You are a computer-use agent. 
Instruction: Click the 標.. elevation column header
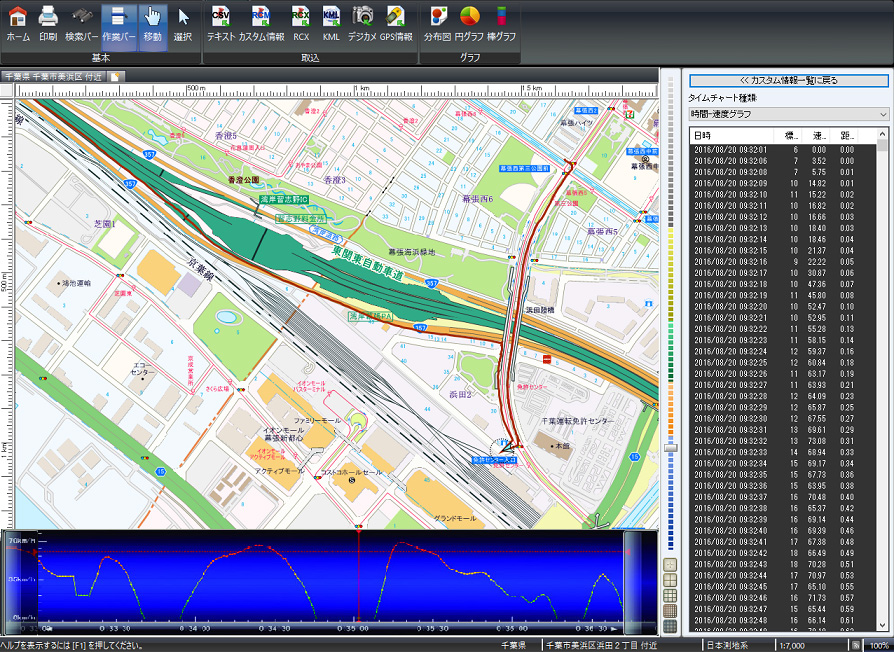click(787, 136)
